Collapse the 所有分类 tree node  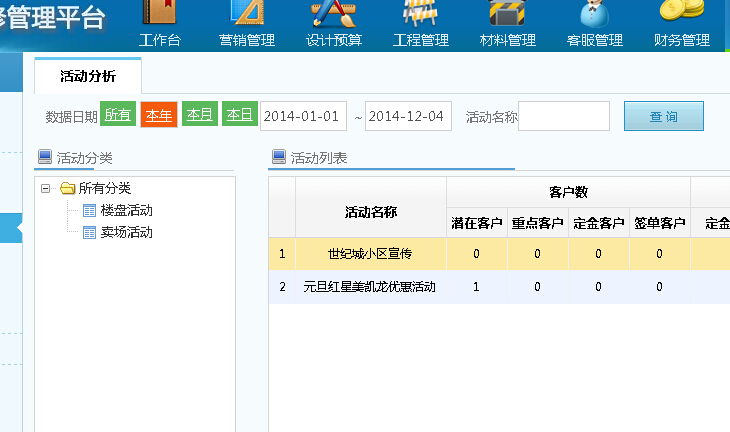click(46, 188)
